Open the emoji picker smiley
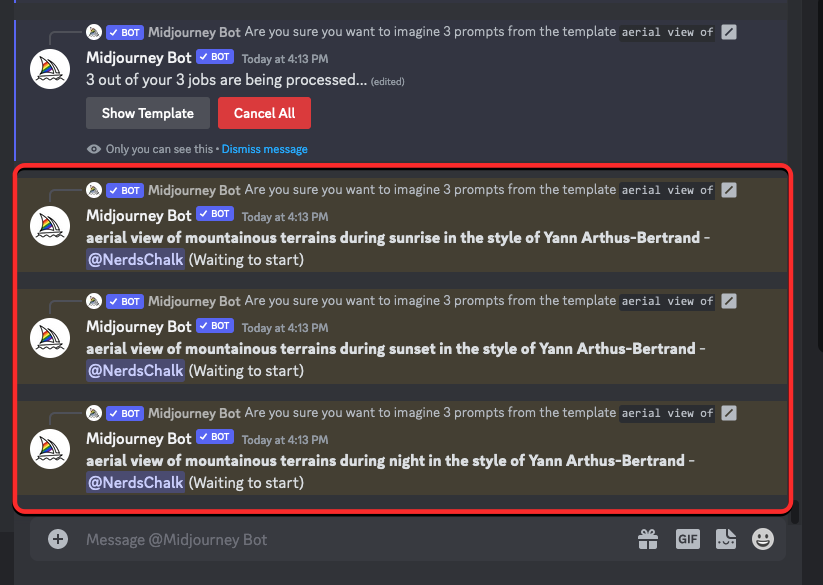823x585 pixels. 763,539
